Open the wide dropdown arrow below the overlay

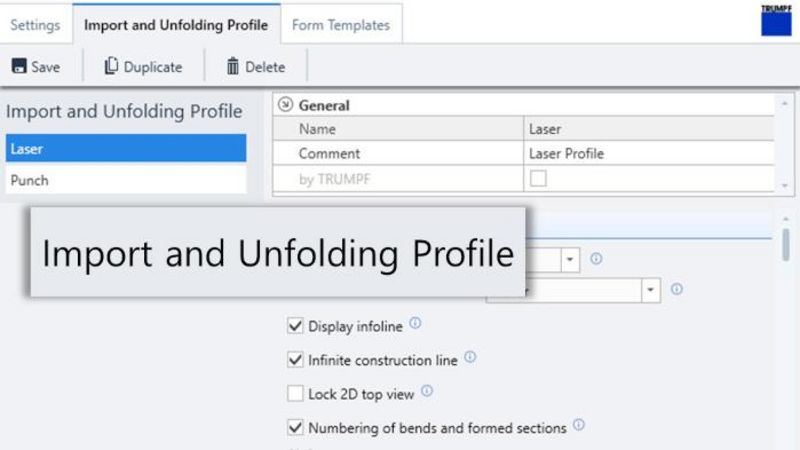[651, 289]
